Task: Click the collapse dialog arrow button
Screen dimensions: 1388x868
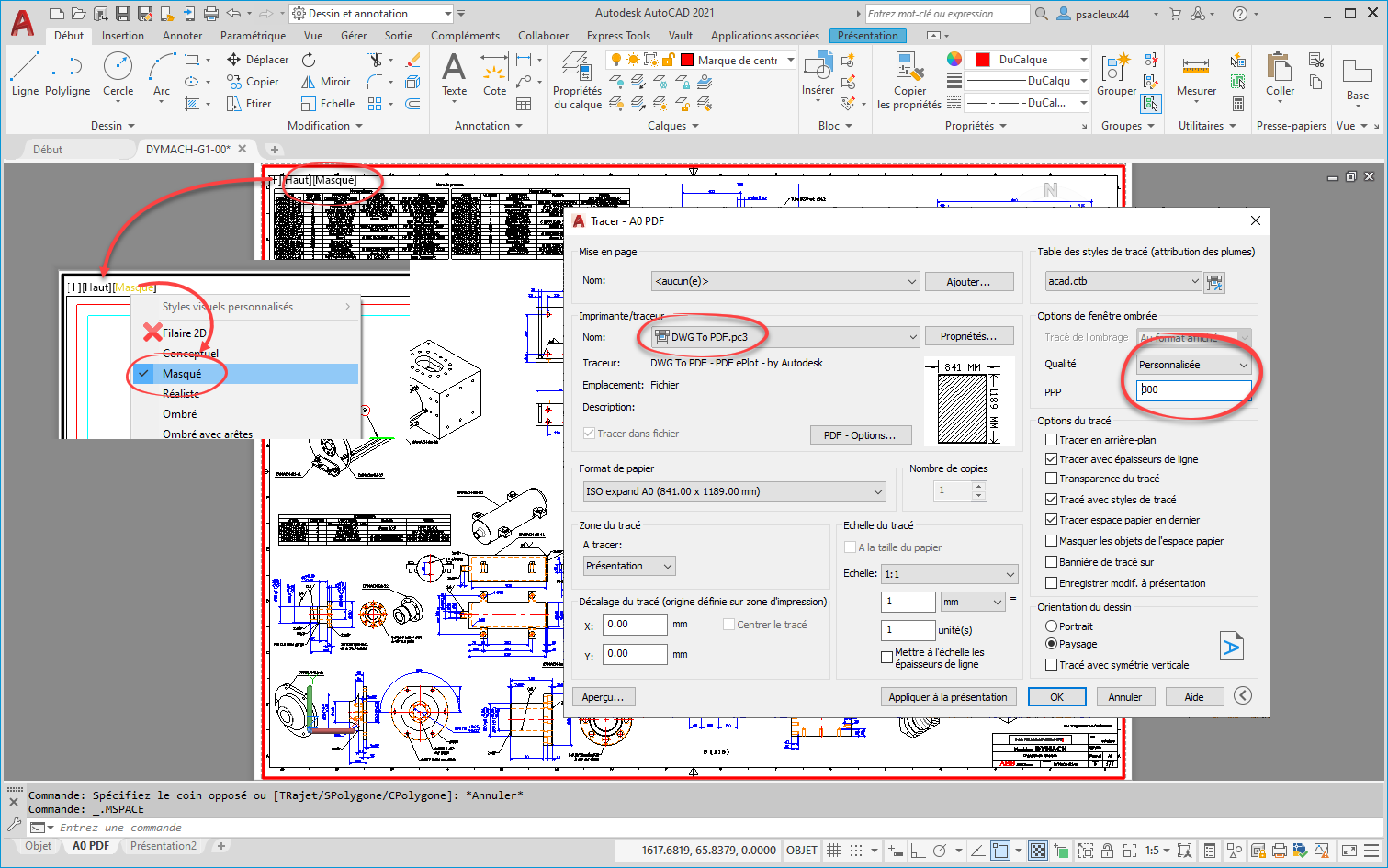Action: [x=1243, y=696]
